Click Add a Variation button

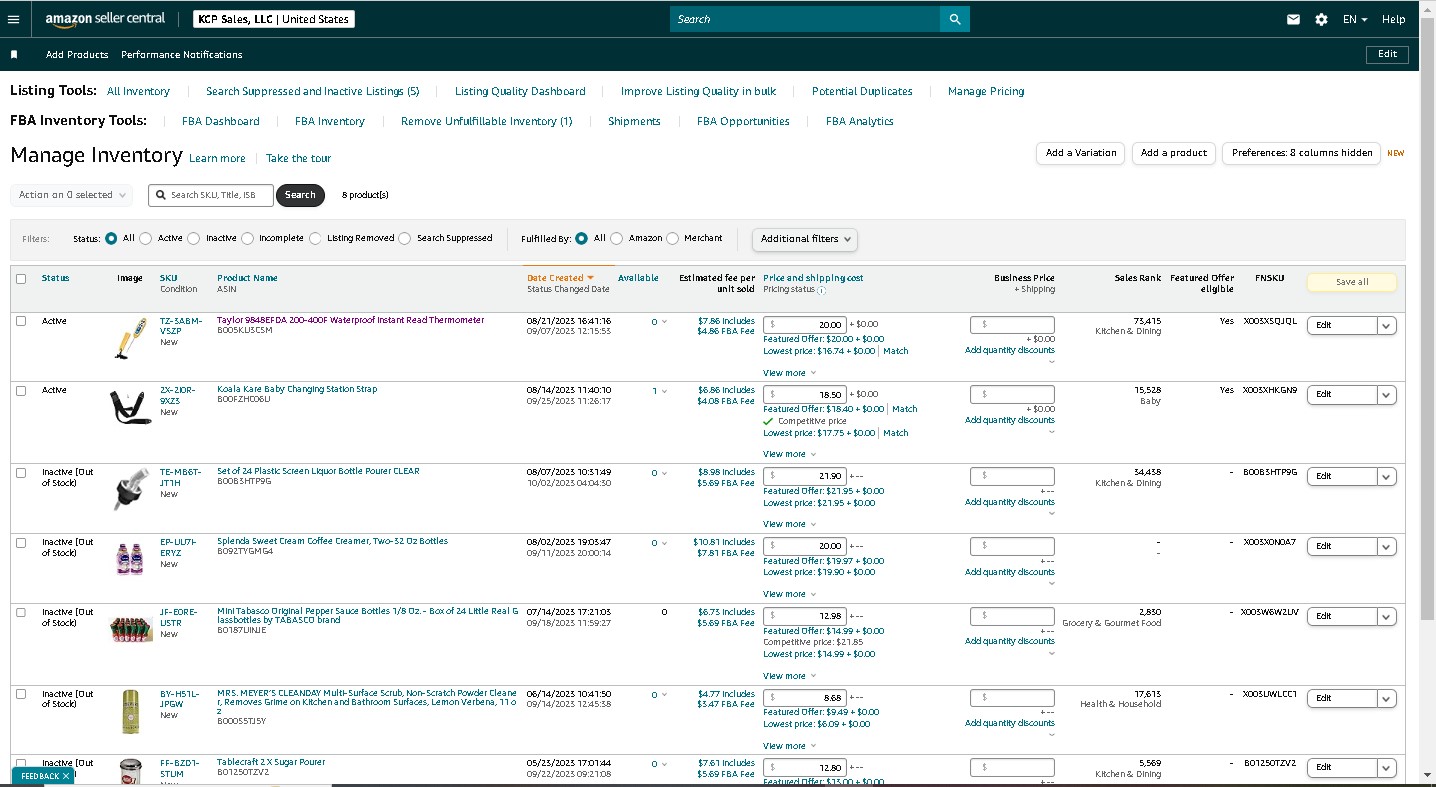(x=1081, y=153)
